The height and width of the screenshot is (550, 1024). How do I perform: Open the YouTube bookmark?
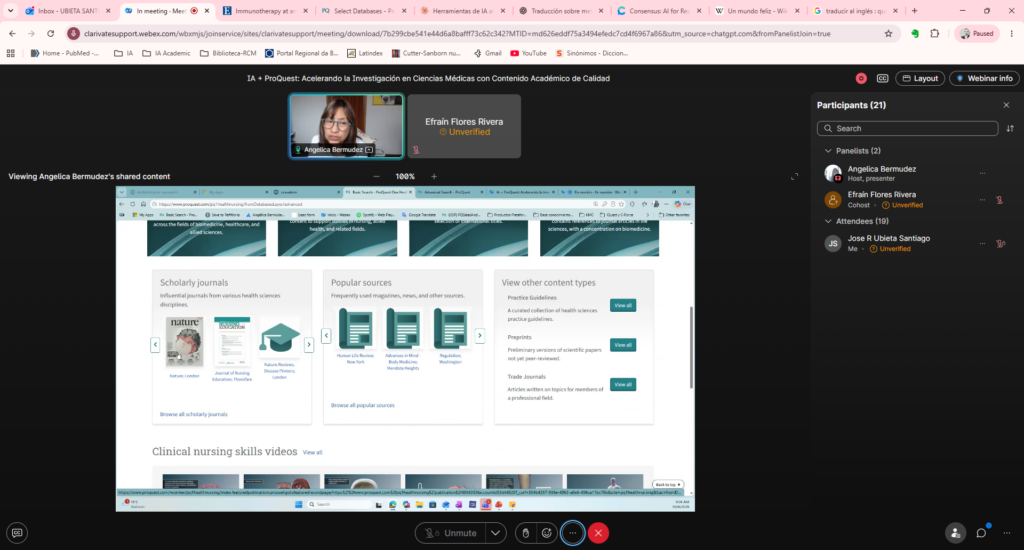click(528, 54)
